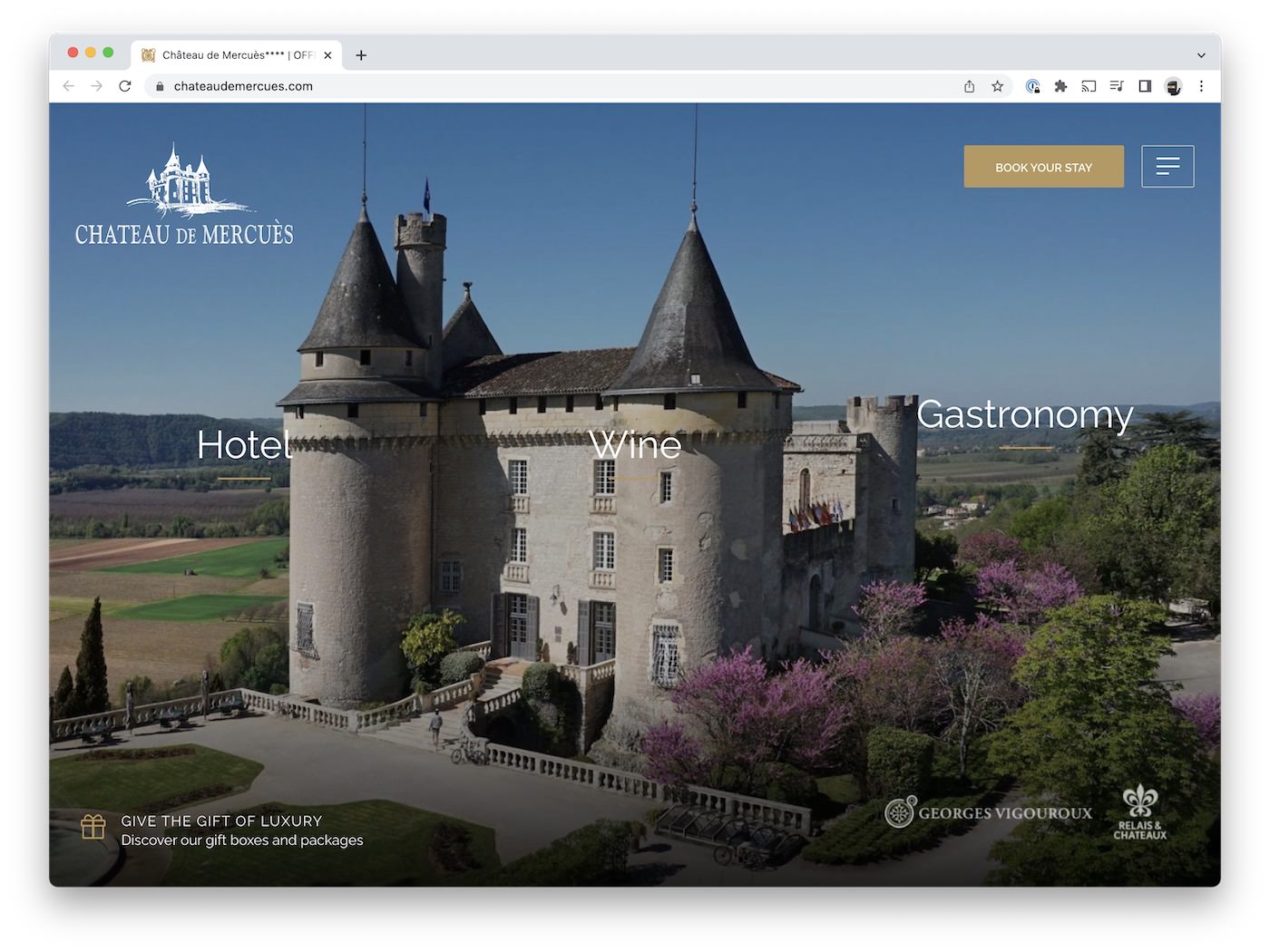Bookmark this page with the star icon
The height and width of the screenshot is (952, 1270).
(x=997, y=86)
